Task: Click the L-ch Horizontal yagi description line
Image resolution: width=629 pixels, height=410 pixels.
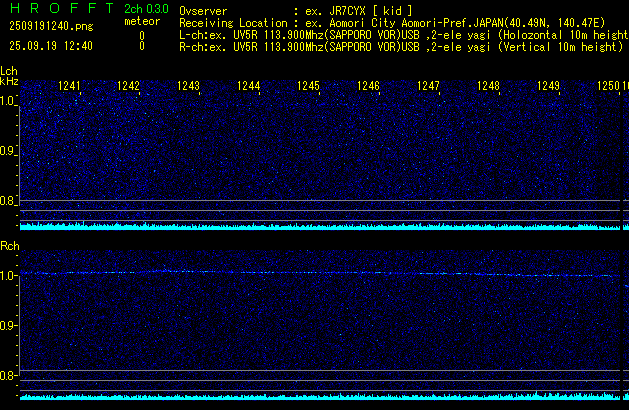Action: [x=403, y=34]
